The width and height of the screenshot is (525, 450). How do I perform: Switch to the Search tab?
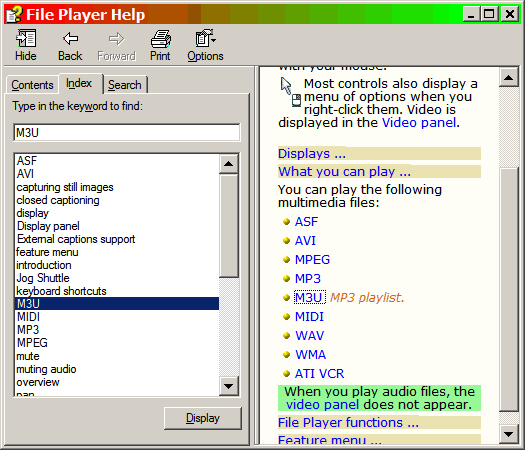point(125,85)
